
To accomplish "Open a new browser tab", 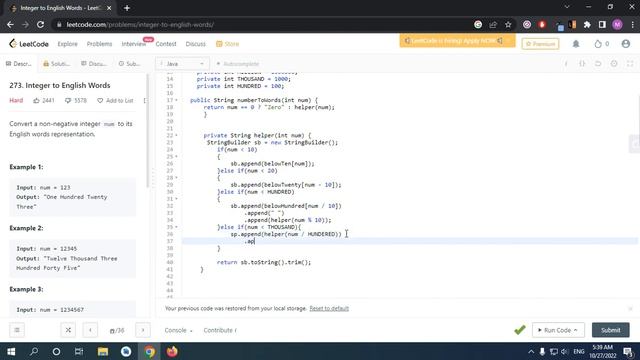I will [127, 8].
